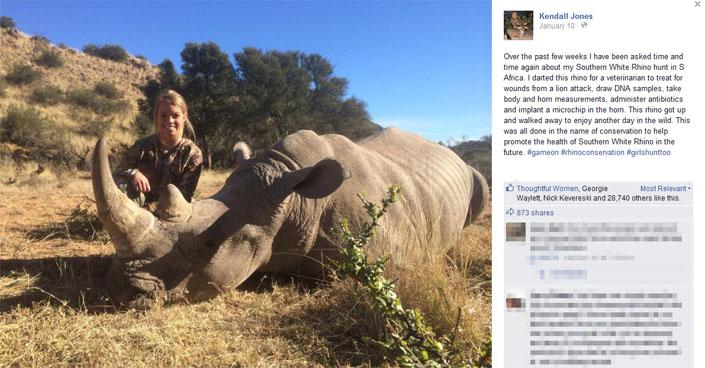Click the globe public privacy icon

point(584,26)
